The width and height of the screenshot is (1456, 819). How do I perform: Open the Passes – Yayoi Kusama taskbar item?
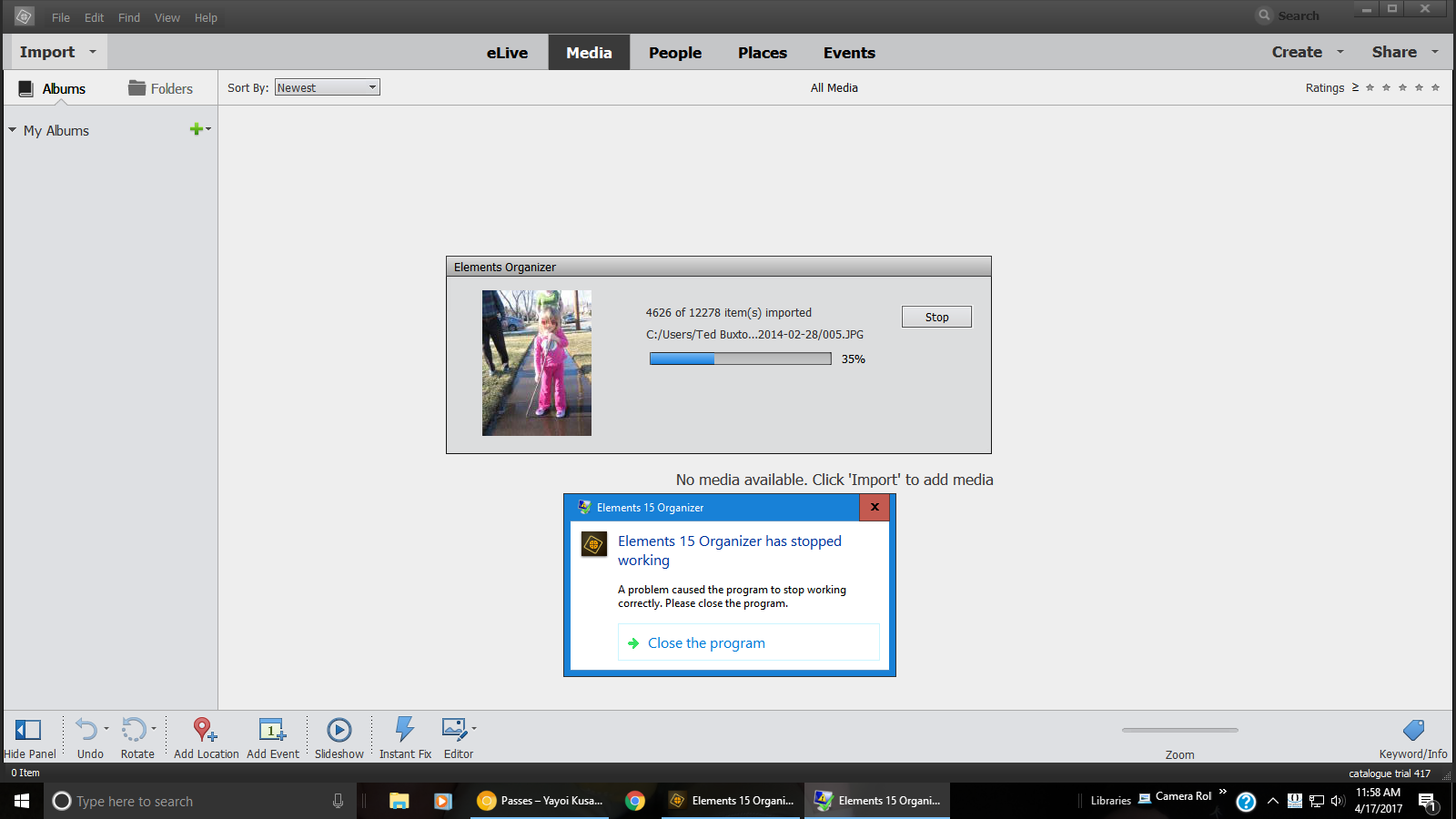coord(540,801)
